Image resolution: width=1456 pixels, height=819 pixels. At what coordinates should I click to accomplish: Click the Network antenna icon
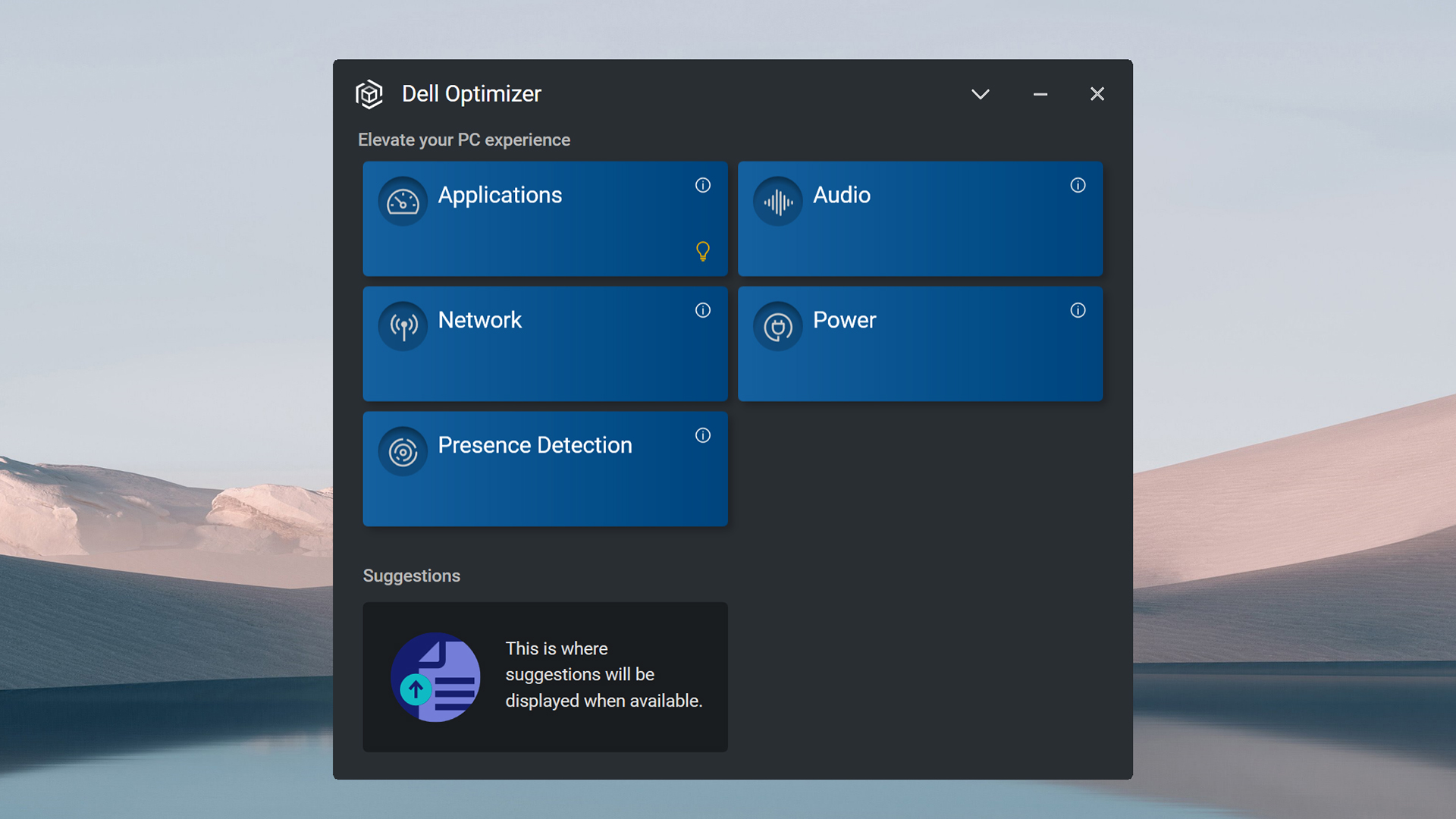pyautogui.click(x=403, y=327)
